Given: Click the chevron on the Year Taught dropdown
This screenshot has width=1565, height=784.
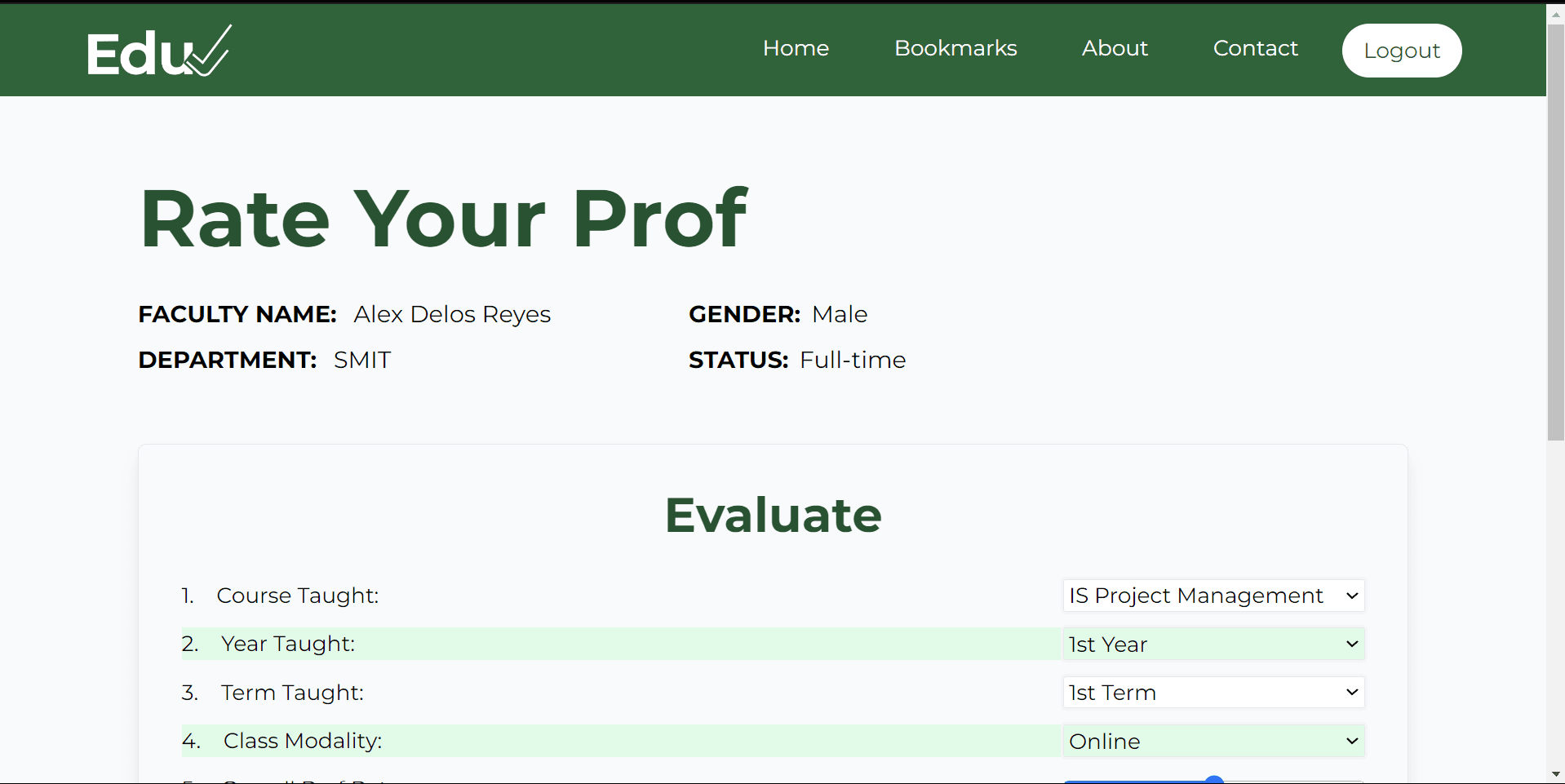Looking at the screenshot, I should 1351,644.
